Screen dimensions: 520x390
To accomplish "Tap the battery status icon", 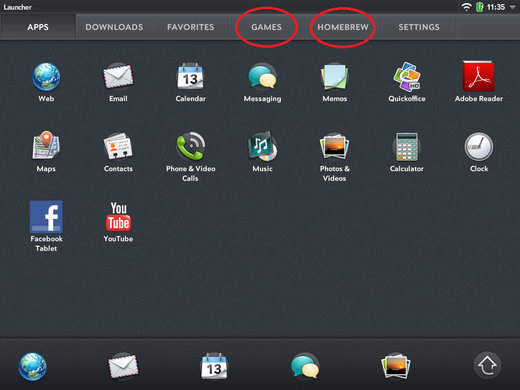I will click(479, 7).
